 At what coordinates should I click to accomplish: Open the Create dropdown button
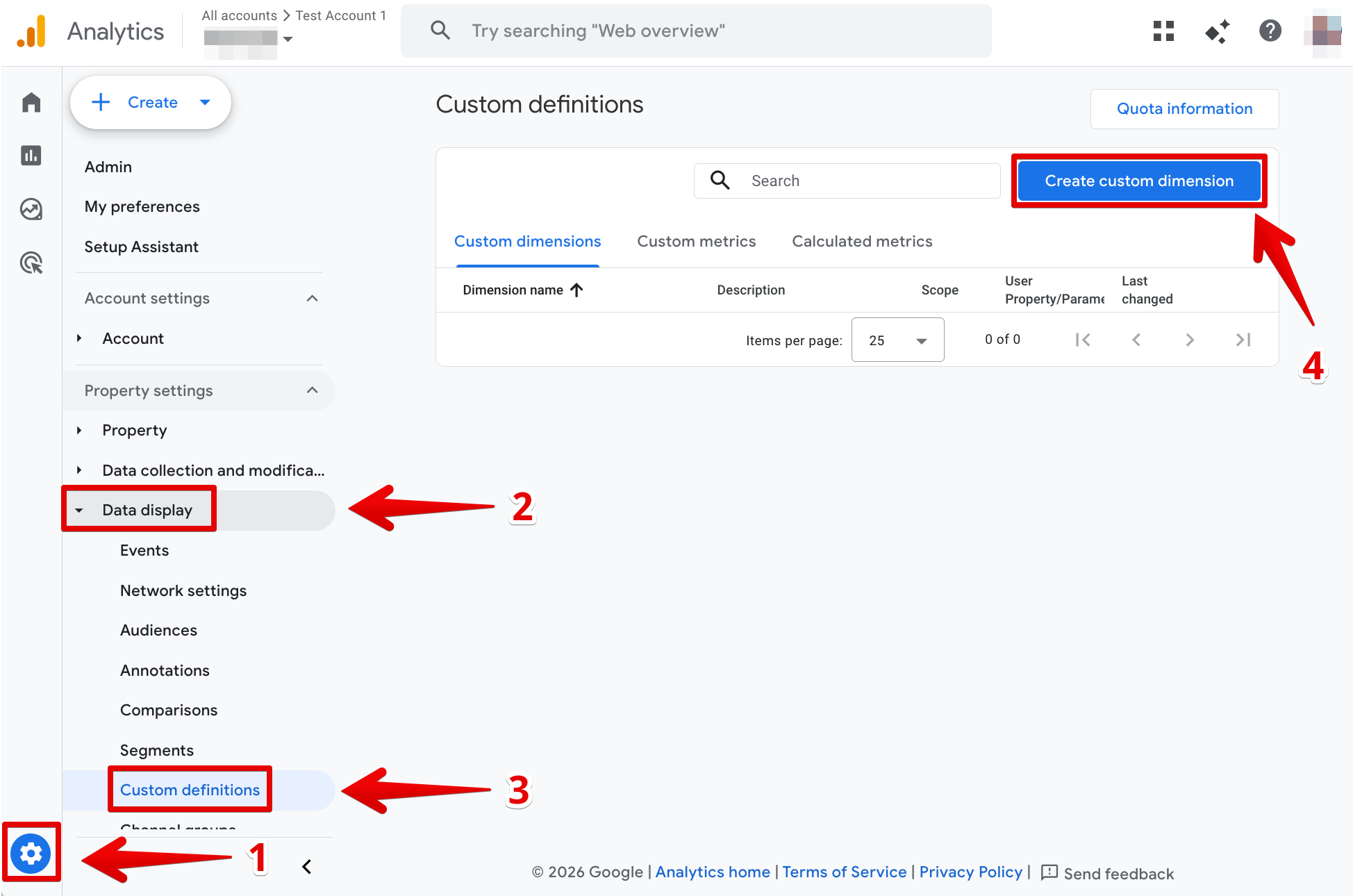click(151, 103)
